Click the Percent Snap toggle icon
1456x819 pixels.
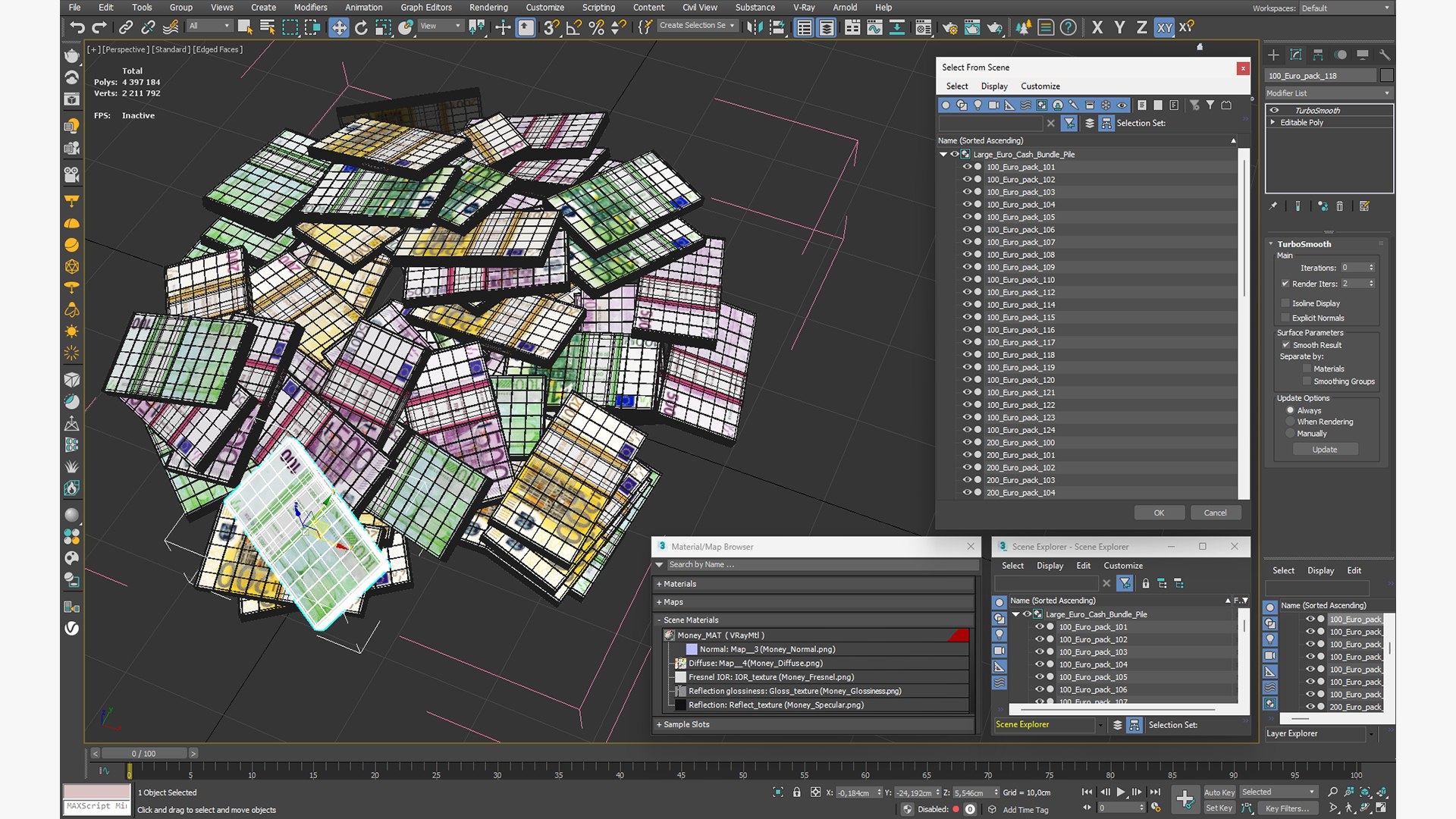click(x=597, y=27)
